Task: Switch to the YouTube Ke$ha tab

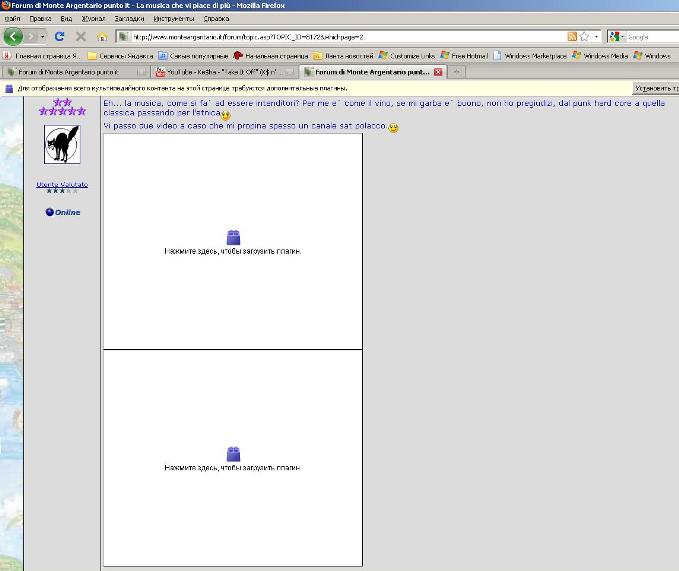Action: pos(222,72)
